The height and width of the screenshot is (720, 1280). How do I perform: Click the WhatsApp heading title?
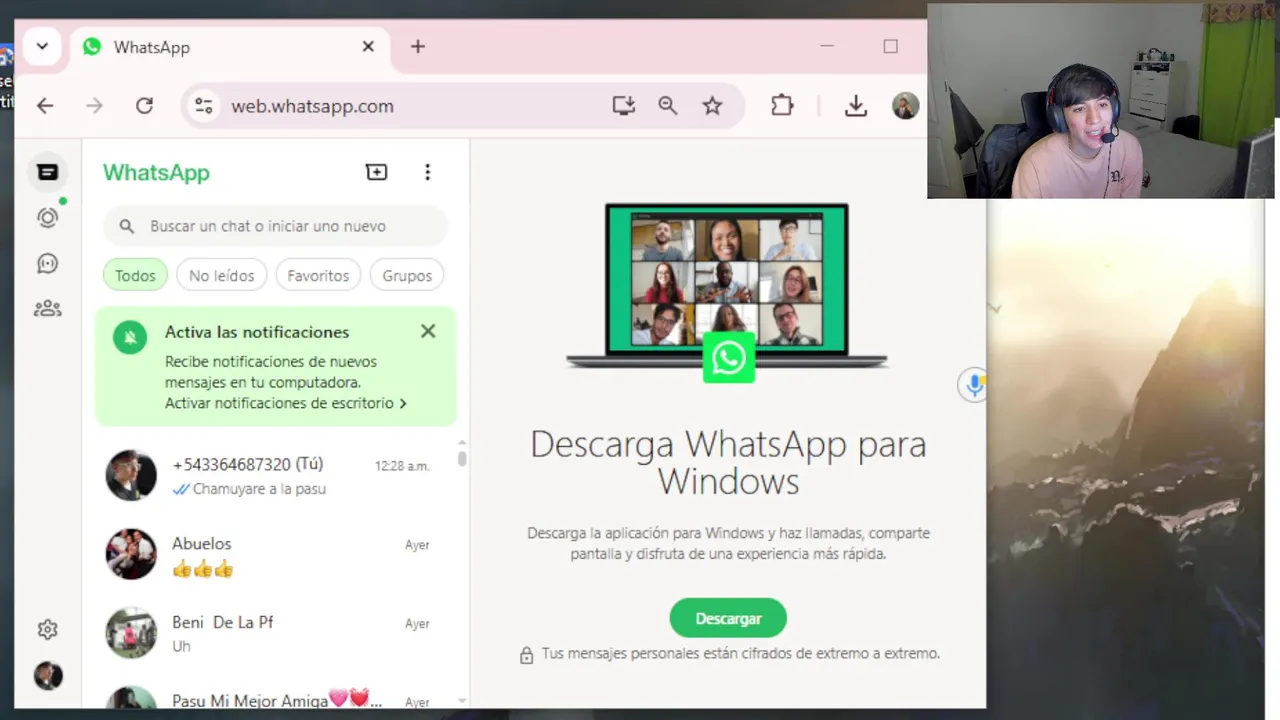tap(156, 172)
